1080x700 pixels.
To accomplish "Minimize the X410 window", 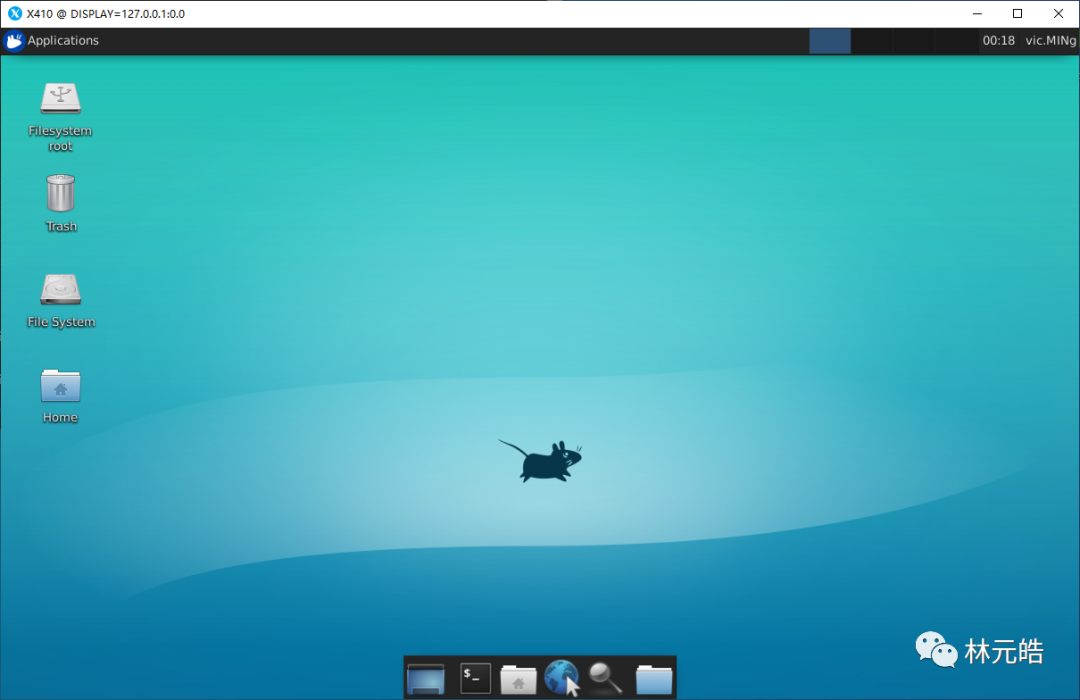I will [x=977, y=14].
